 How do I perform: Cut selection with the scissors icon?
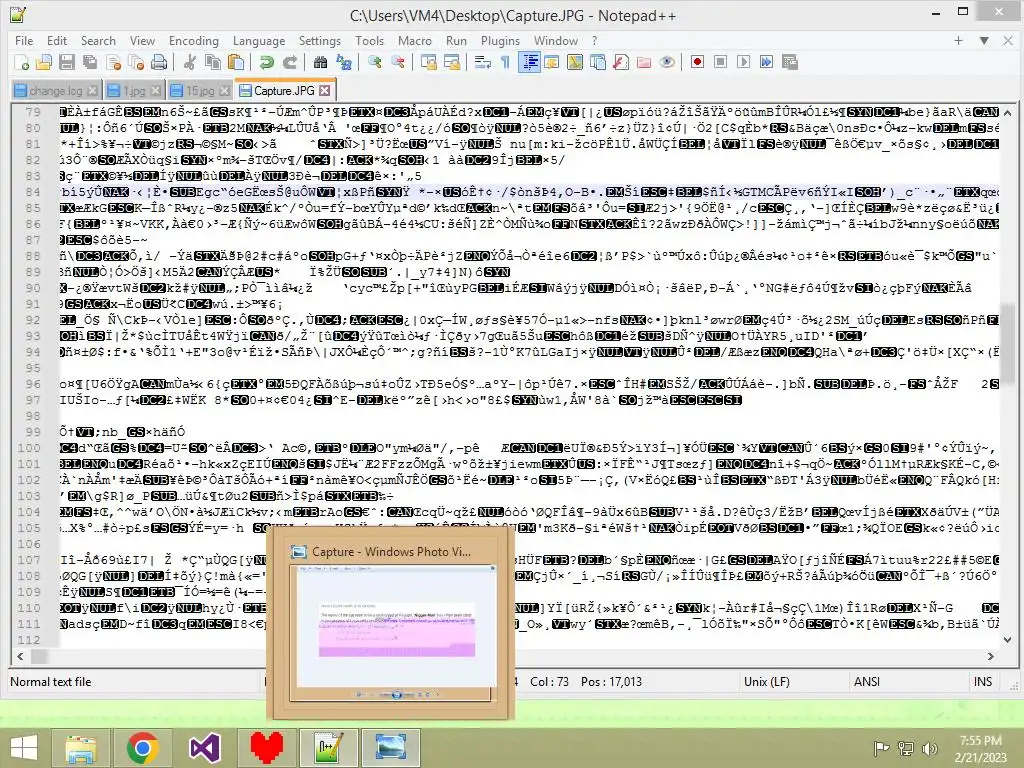(189, 63)
